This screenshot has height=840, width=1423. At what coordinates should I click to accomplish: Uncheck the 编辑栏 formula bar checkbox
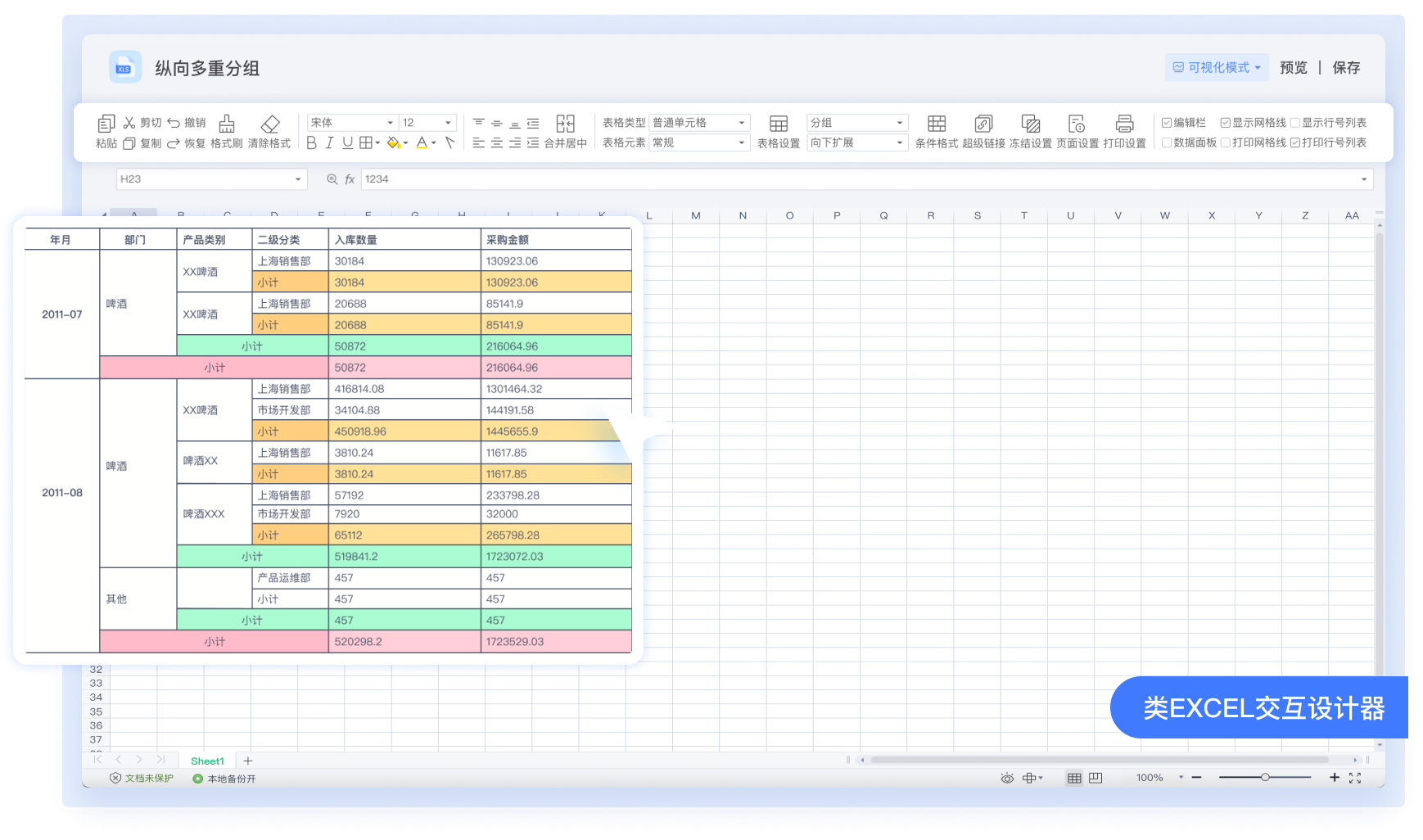(1167, 123)
